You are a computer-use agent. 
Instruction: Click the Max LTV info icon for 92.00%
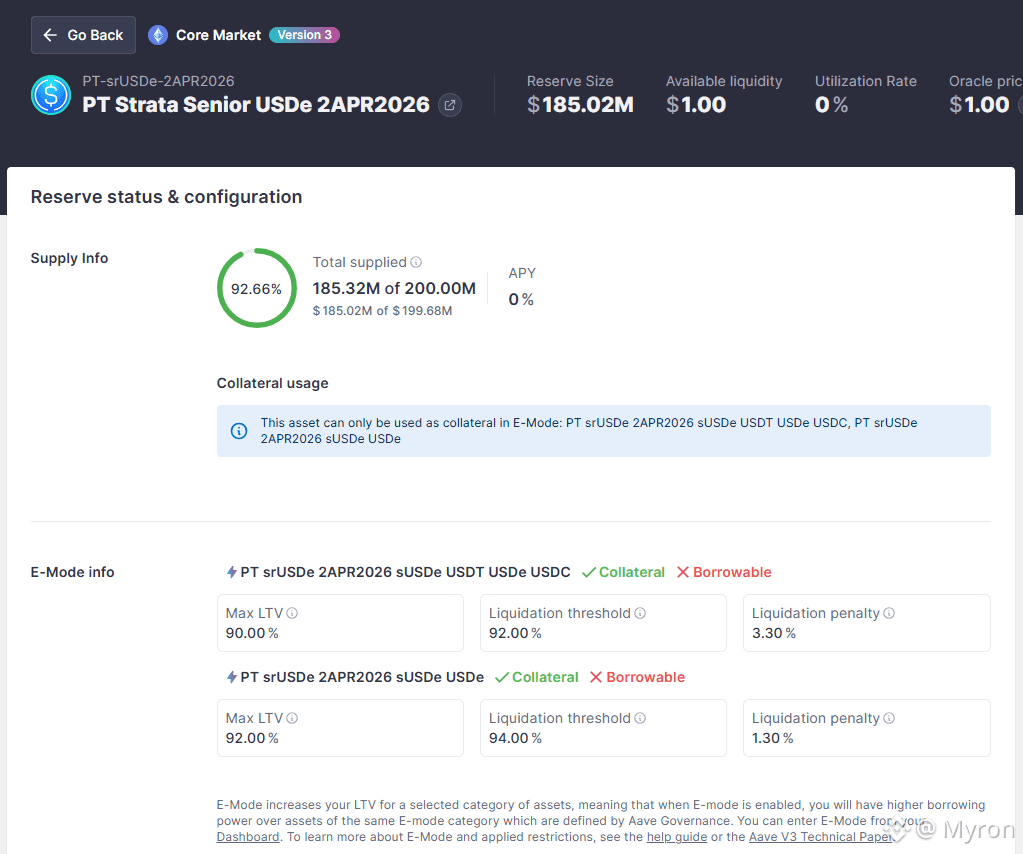point(292,718)
